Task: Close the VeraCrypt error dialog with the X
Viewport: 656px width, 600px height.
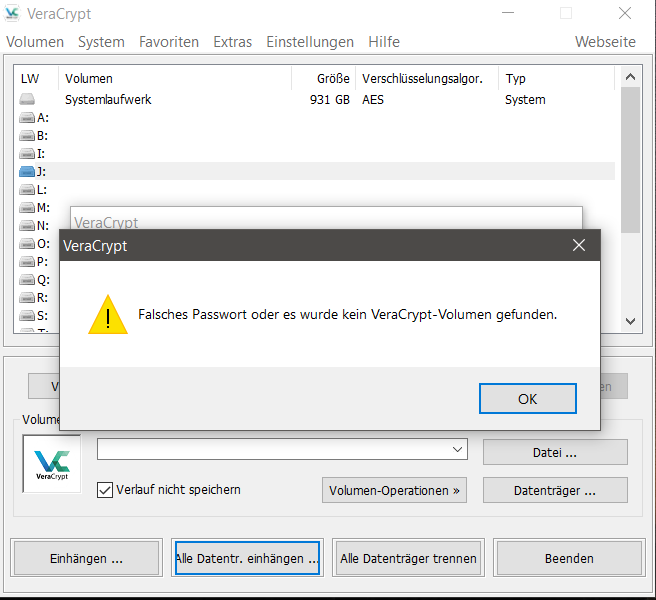Action: (x=579, y=245)
